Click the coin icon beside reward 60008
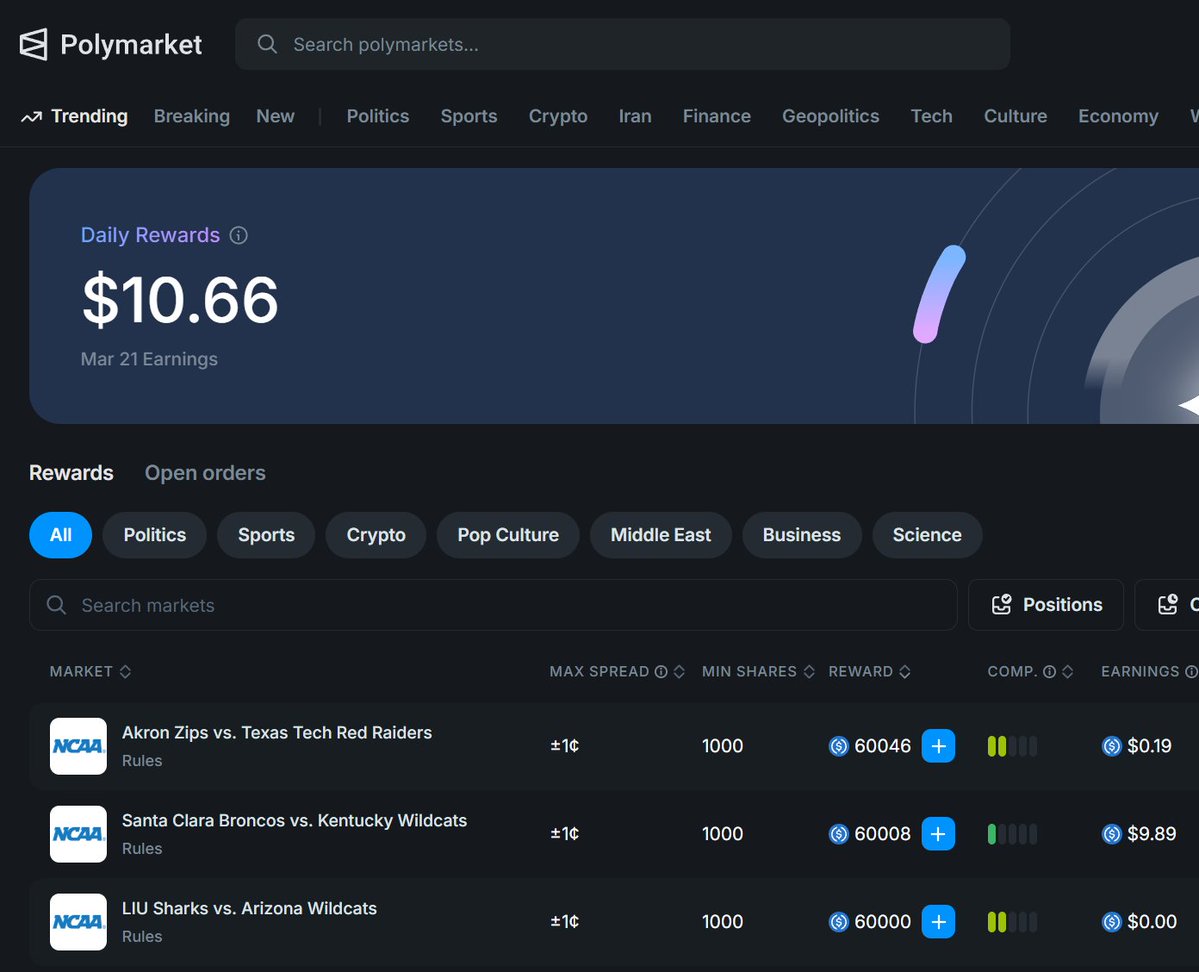The height and width of the screenshot is (972, 1199). [x=839, y=834]
